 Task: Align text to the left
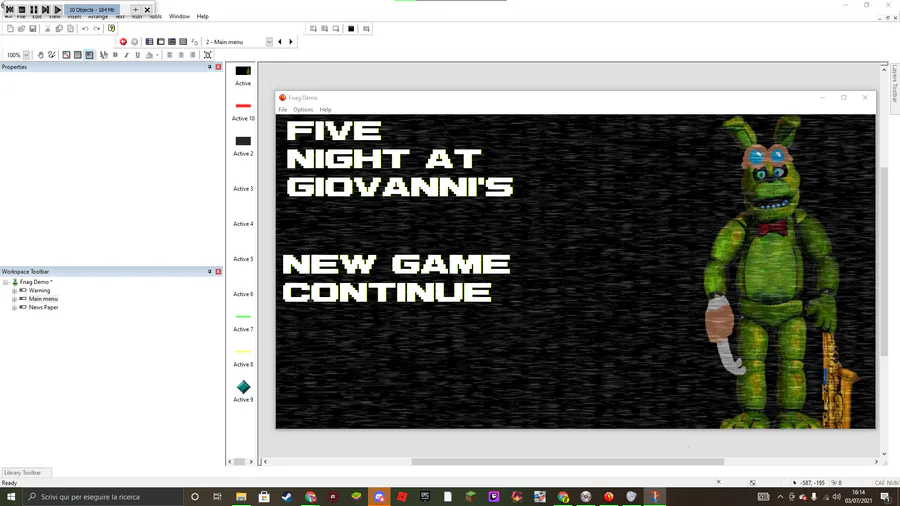(x=169, y=55)
